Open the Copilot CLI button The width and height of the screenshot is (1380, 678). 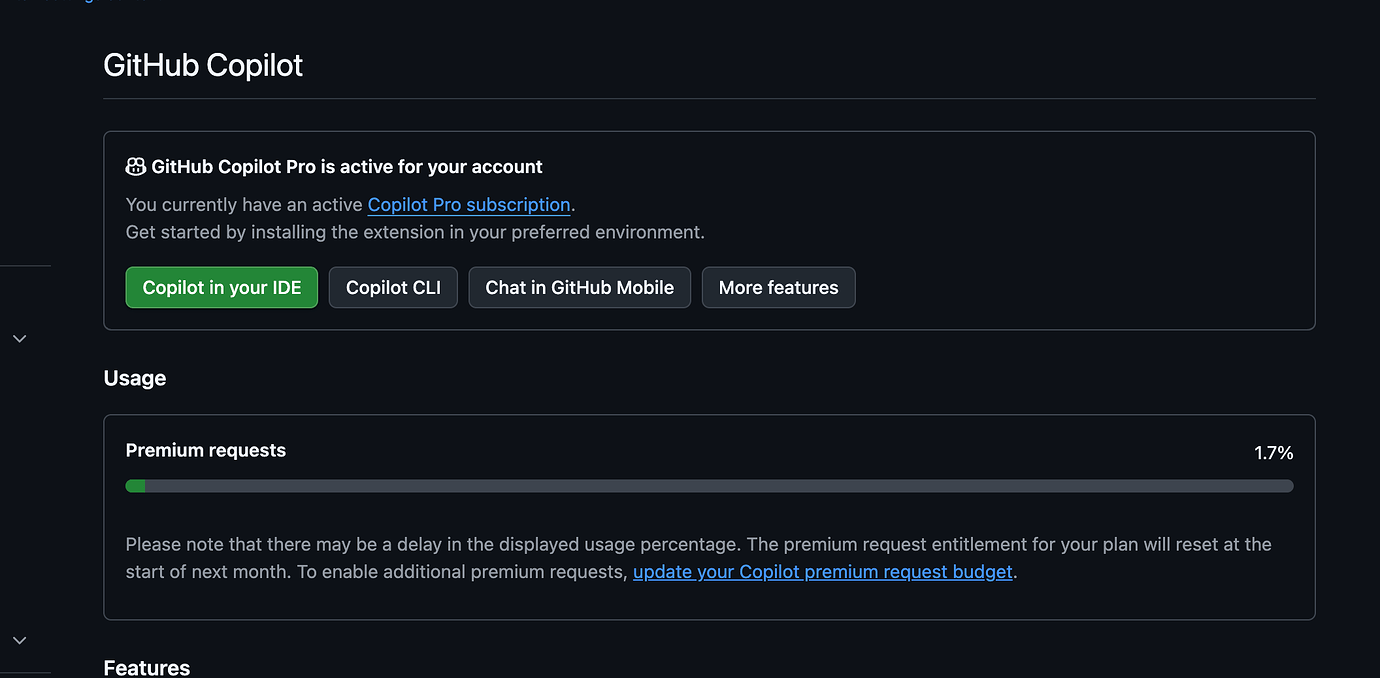tap(393, 287)
